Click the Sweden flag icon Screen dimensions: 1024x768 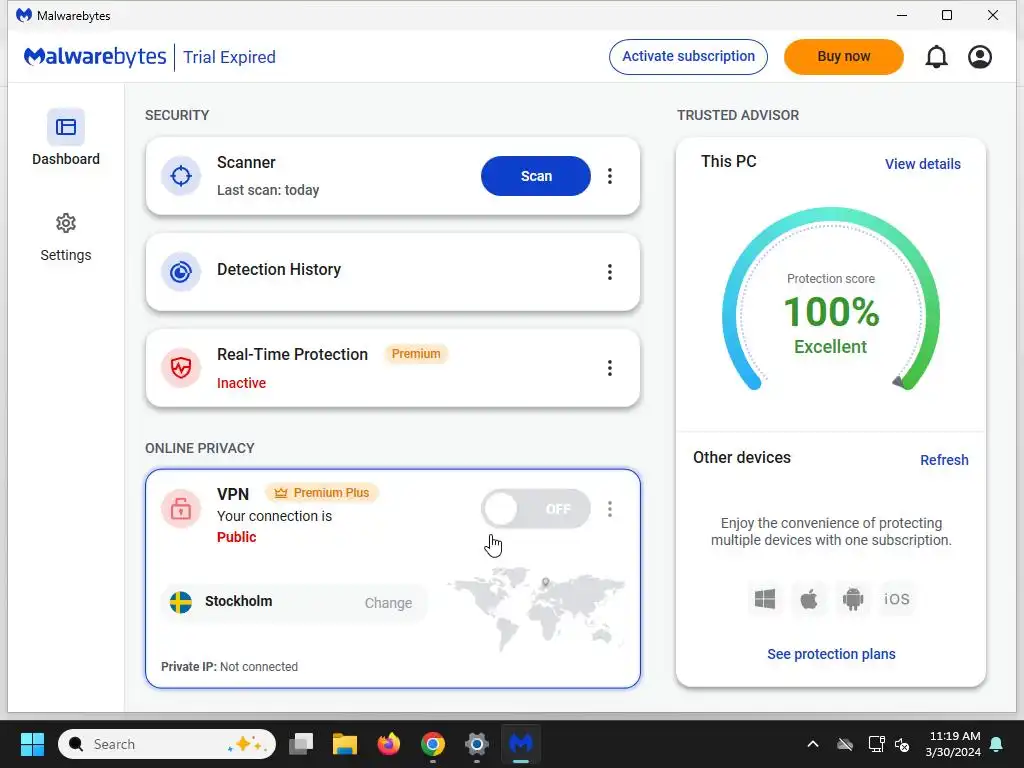181,602
